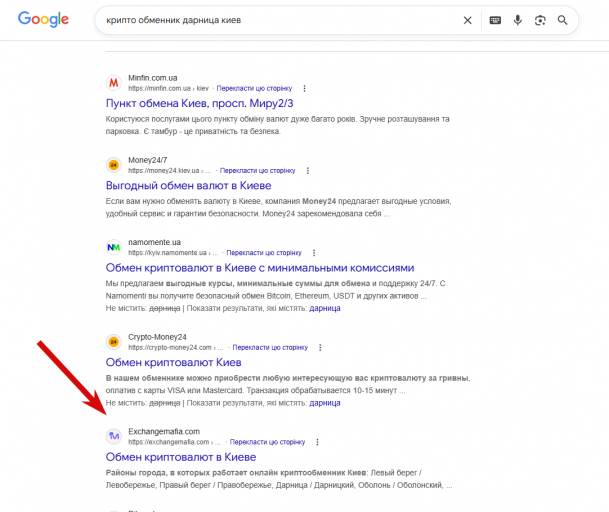Click the magnifying glass search button

click(x=562, y=20)
